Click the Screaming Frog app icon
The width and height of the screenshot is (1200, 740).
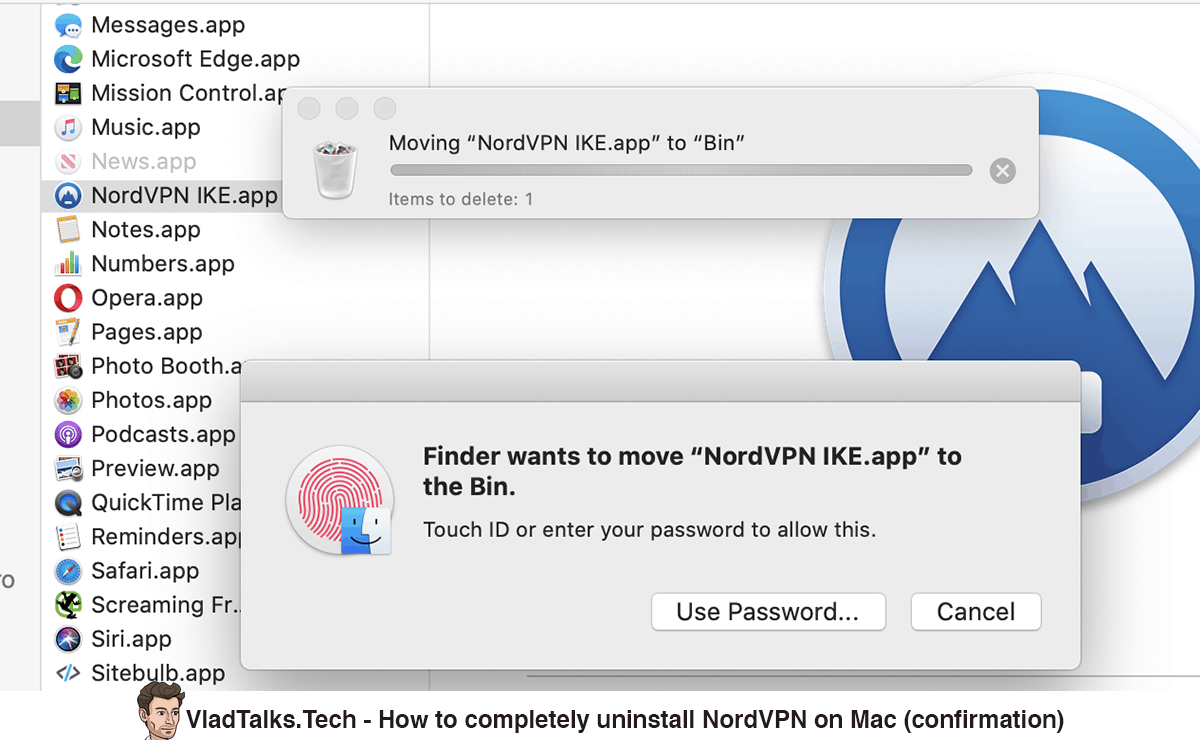(68, 605)
